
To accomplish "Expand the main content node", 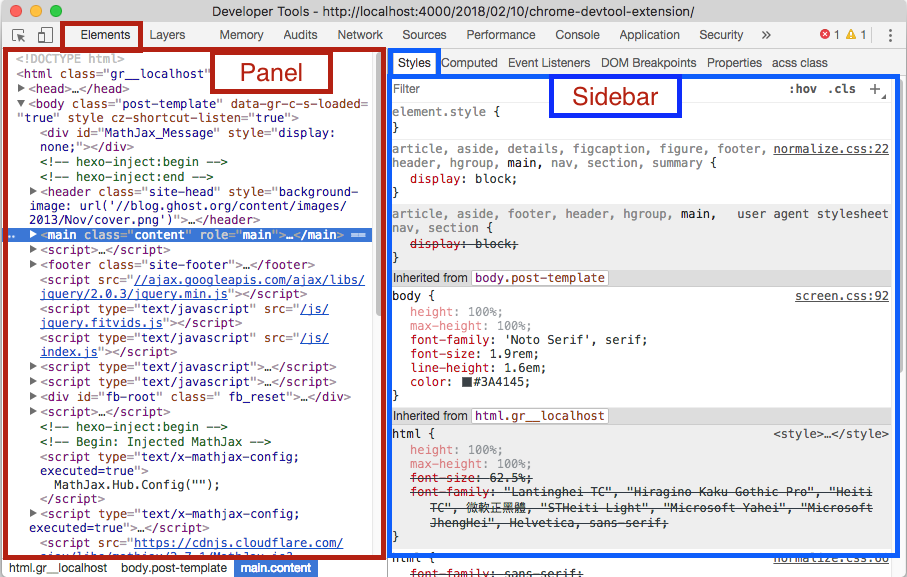I will coord(33,235).
